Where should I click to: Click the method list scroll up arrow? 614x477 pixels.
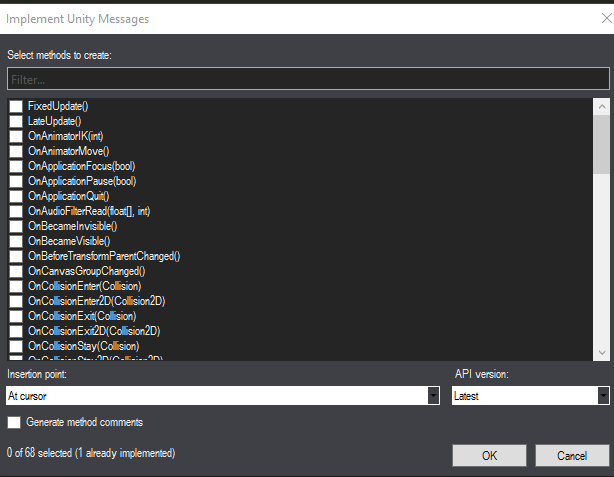click(x=601, y=105)
